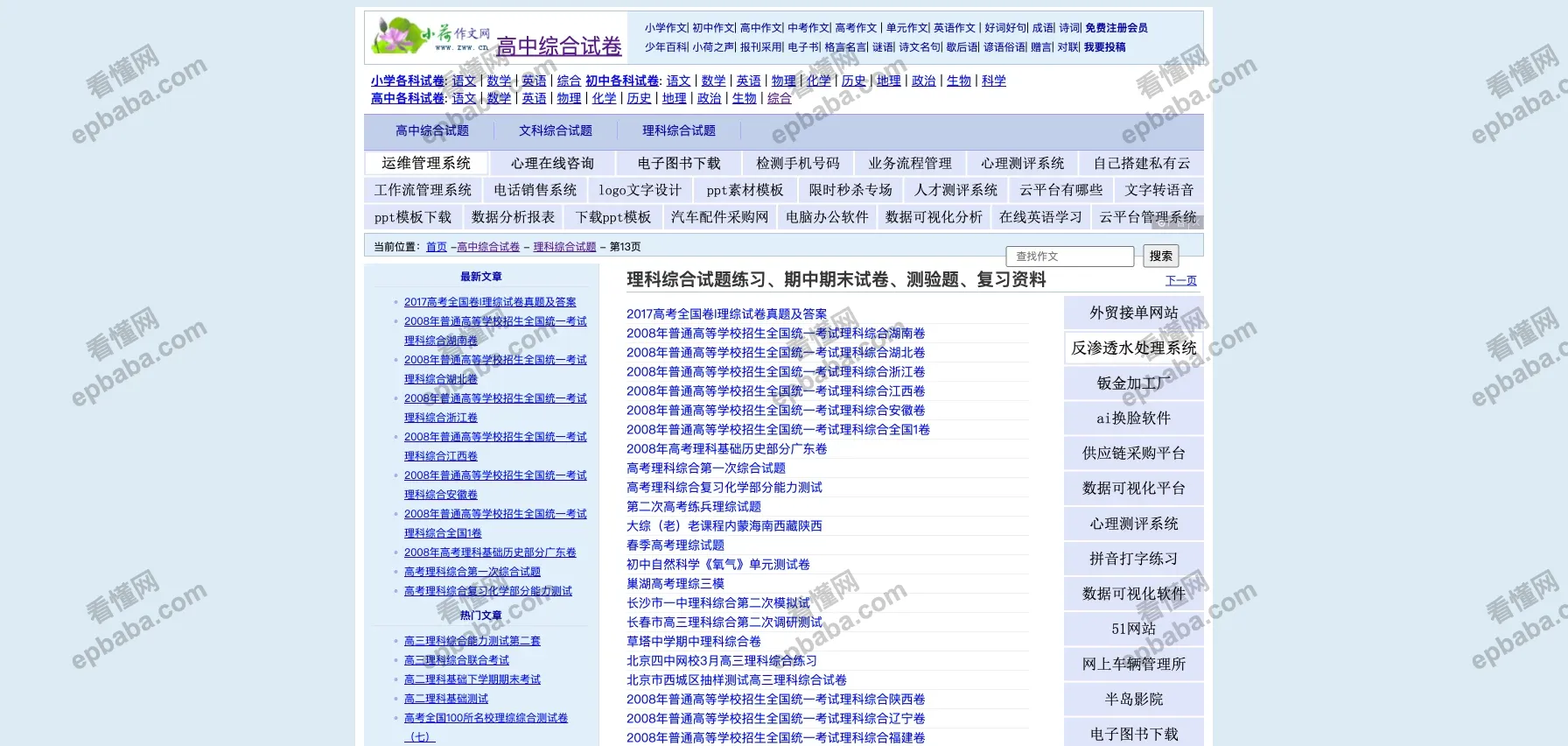Open sidebar link 2008年高考理科基础历史部分广东卷
Image resolution: width=1568 pixels, height=746 pixels.
point(490,552)
